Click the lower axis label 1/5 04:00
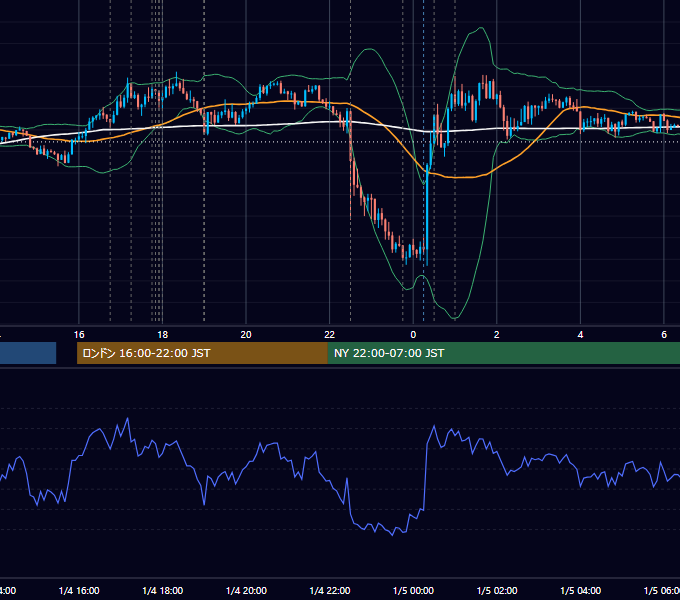Viewport: 680px width, 600px height. (x=580, y=590)
